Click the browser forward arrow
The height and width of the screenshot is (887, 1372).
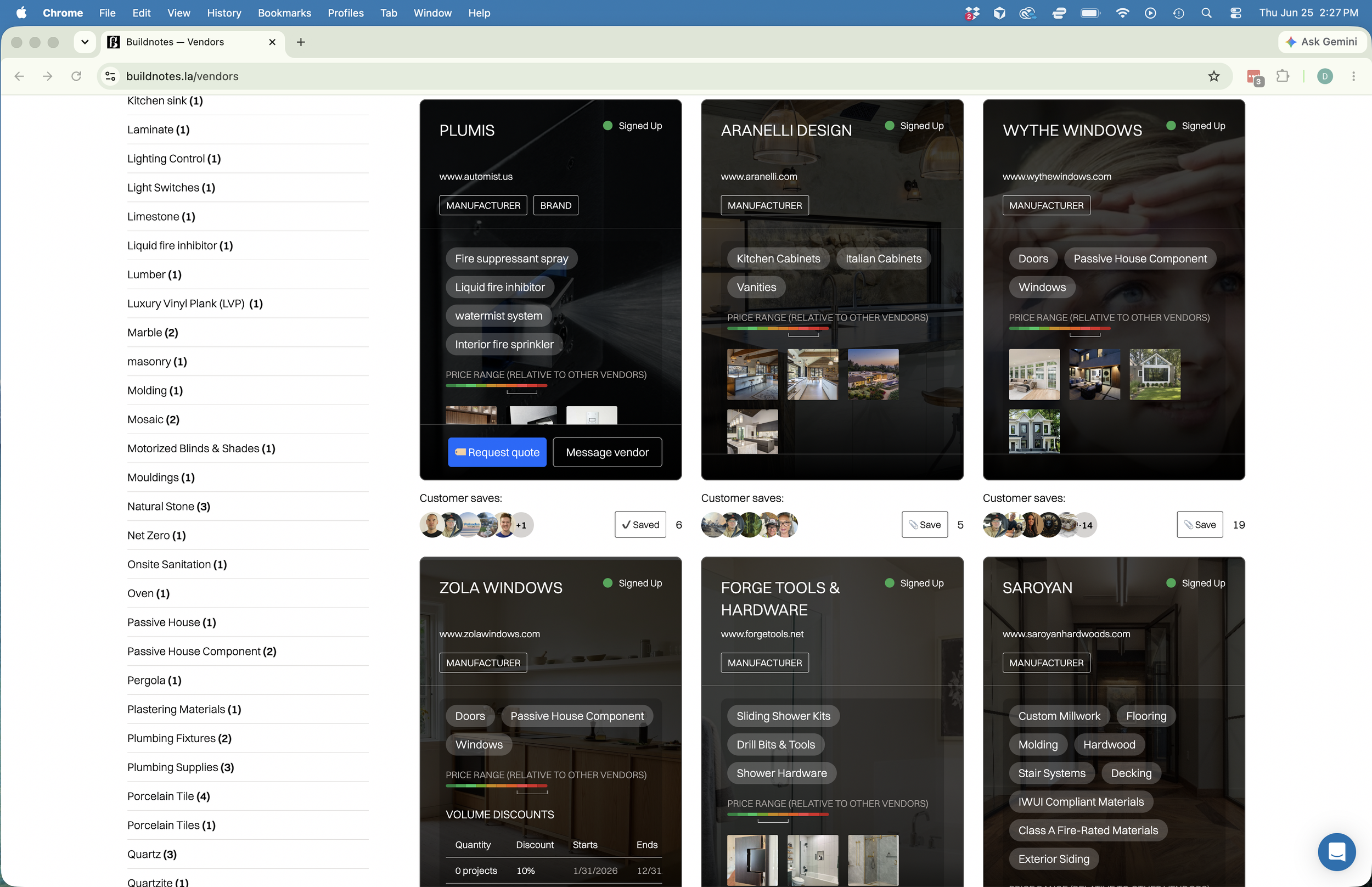(47, 76)
